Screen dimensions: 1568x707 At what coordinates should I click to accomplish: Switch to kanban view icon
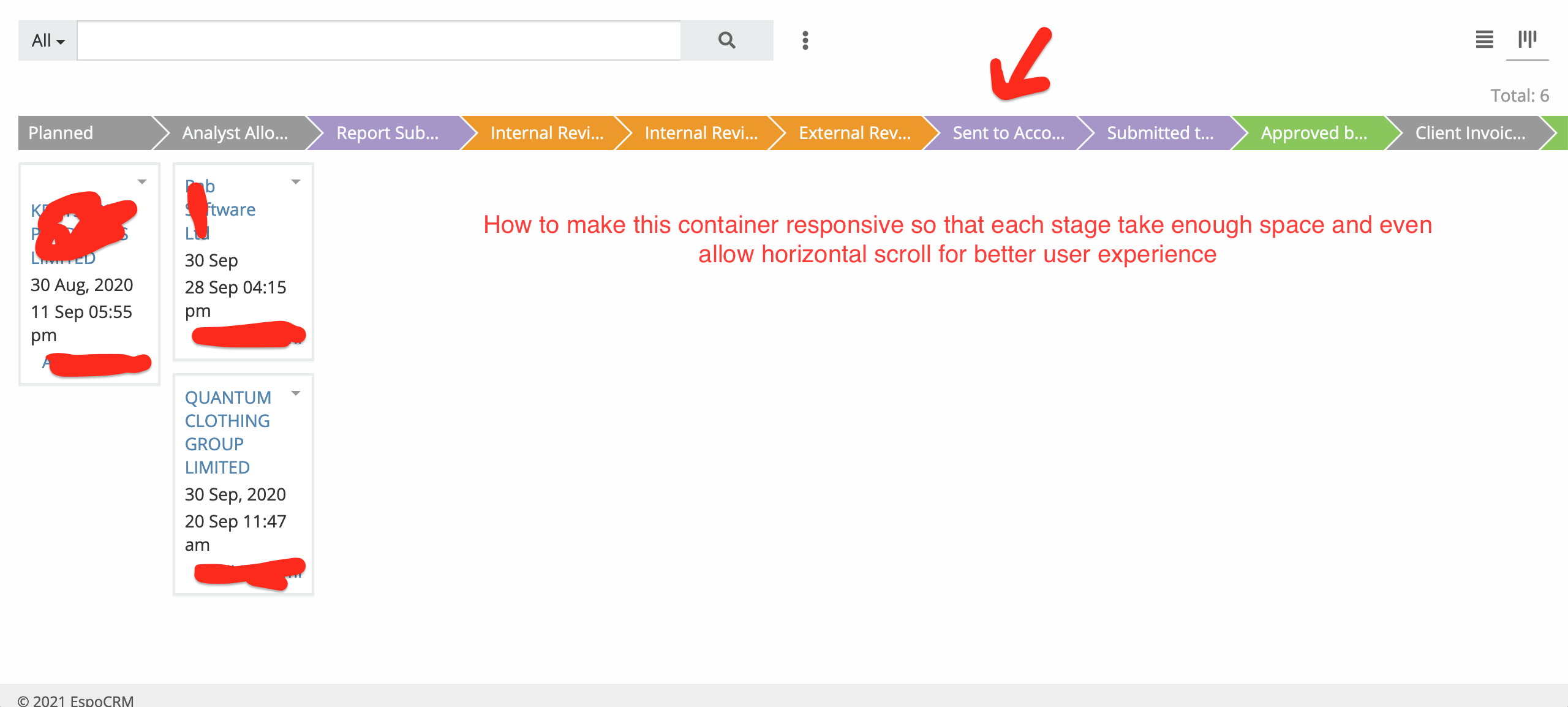[x=1527, y=40]
